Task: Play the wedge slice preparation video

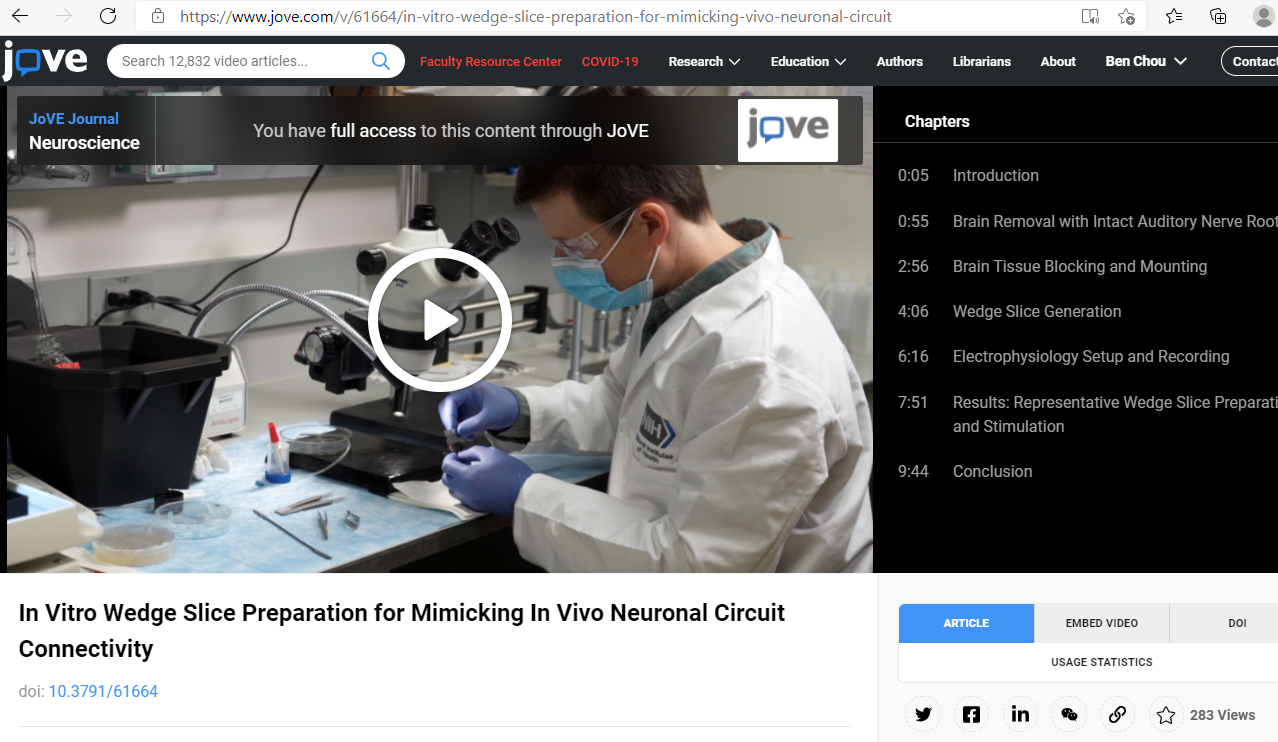Action: pos(440,320)
